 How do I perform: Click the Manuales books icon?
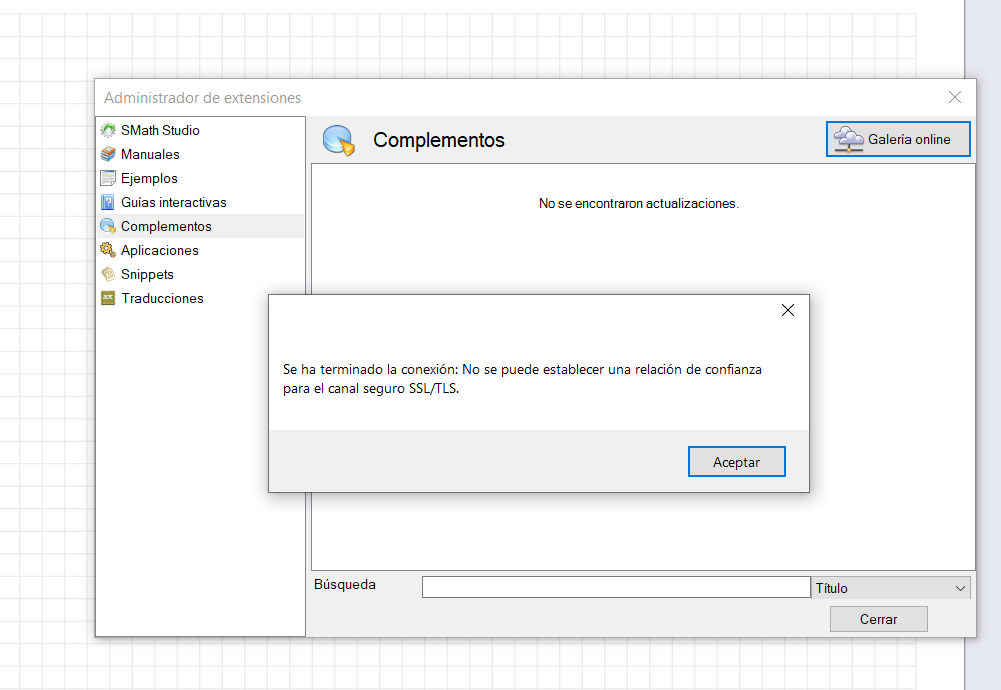pos(108,154)
